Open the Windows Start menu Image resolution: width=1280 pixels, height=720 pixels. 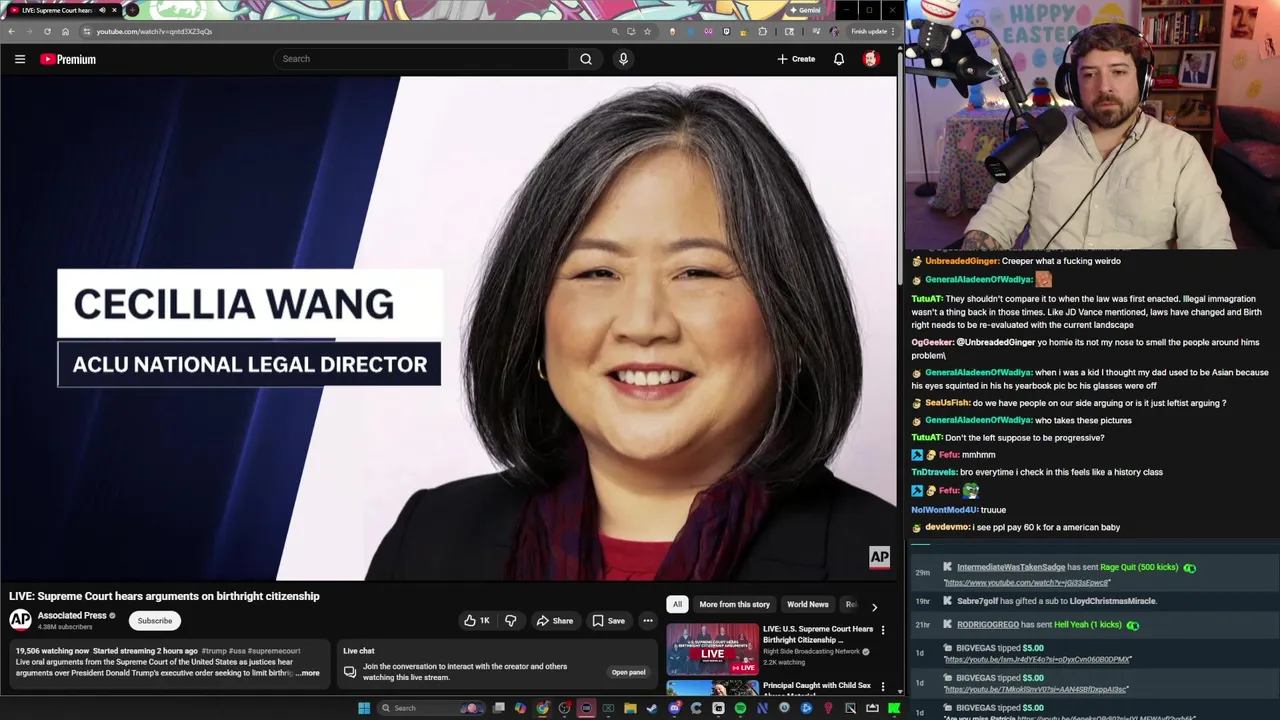tap(364, 708)
